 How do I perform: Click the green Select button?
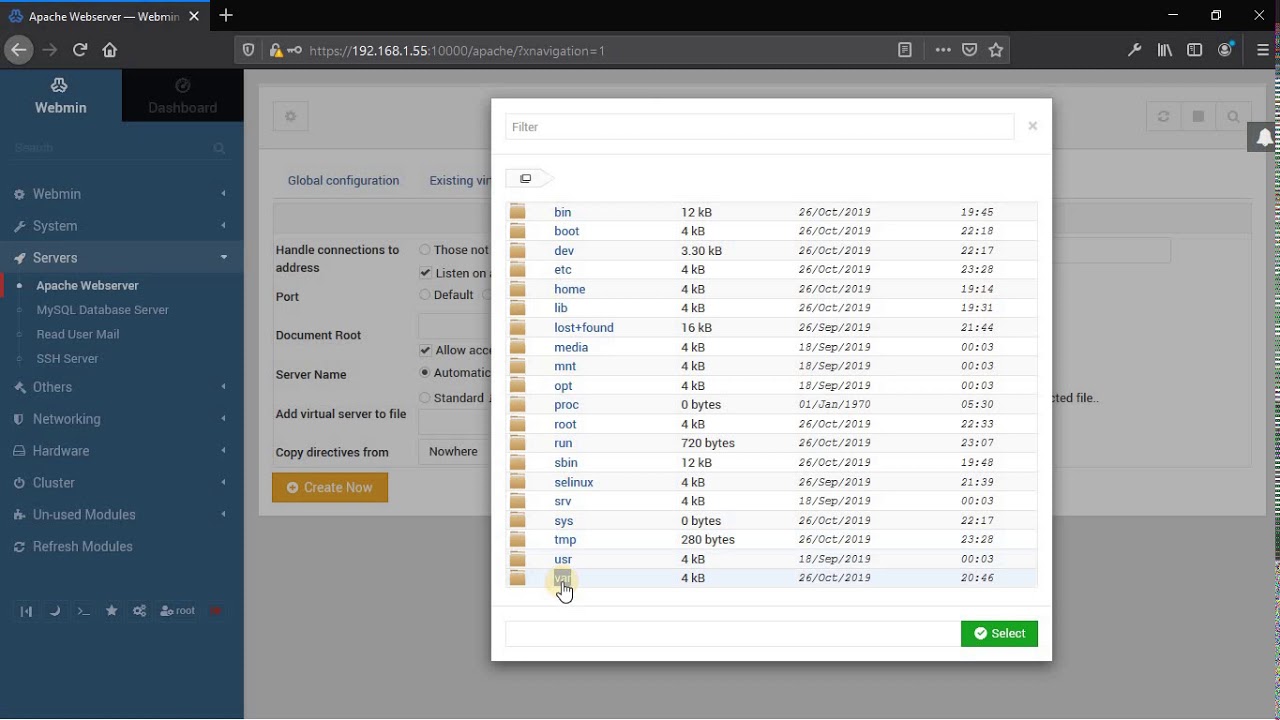pyautogui.click(x=999, y=633)
